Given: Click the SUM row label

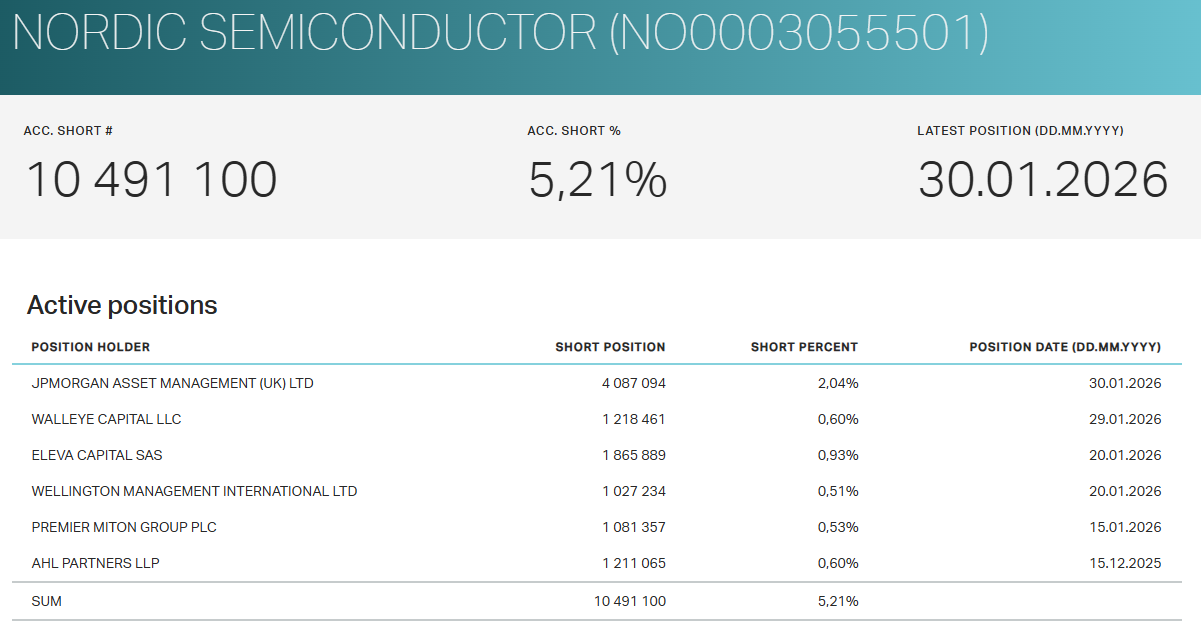Looking at the screenshot, I should (x=46, y=601).
